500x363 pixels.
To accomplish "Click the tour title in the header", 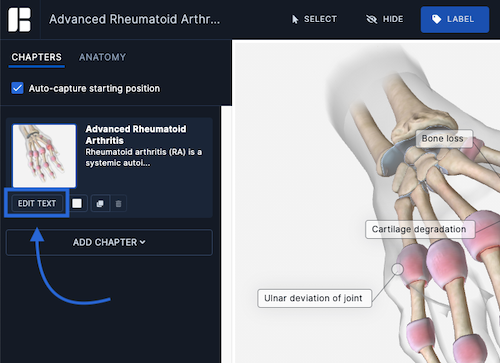I will (x=135, y=19).
